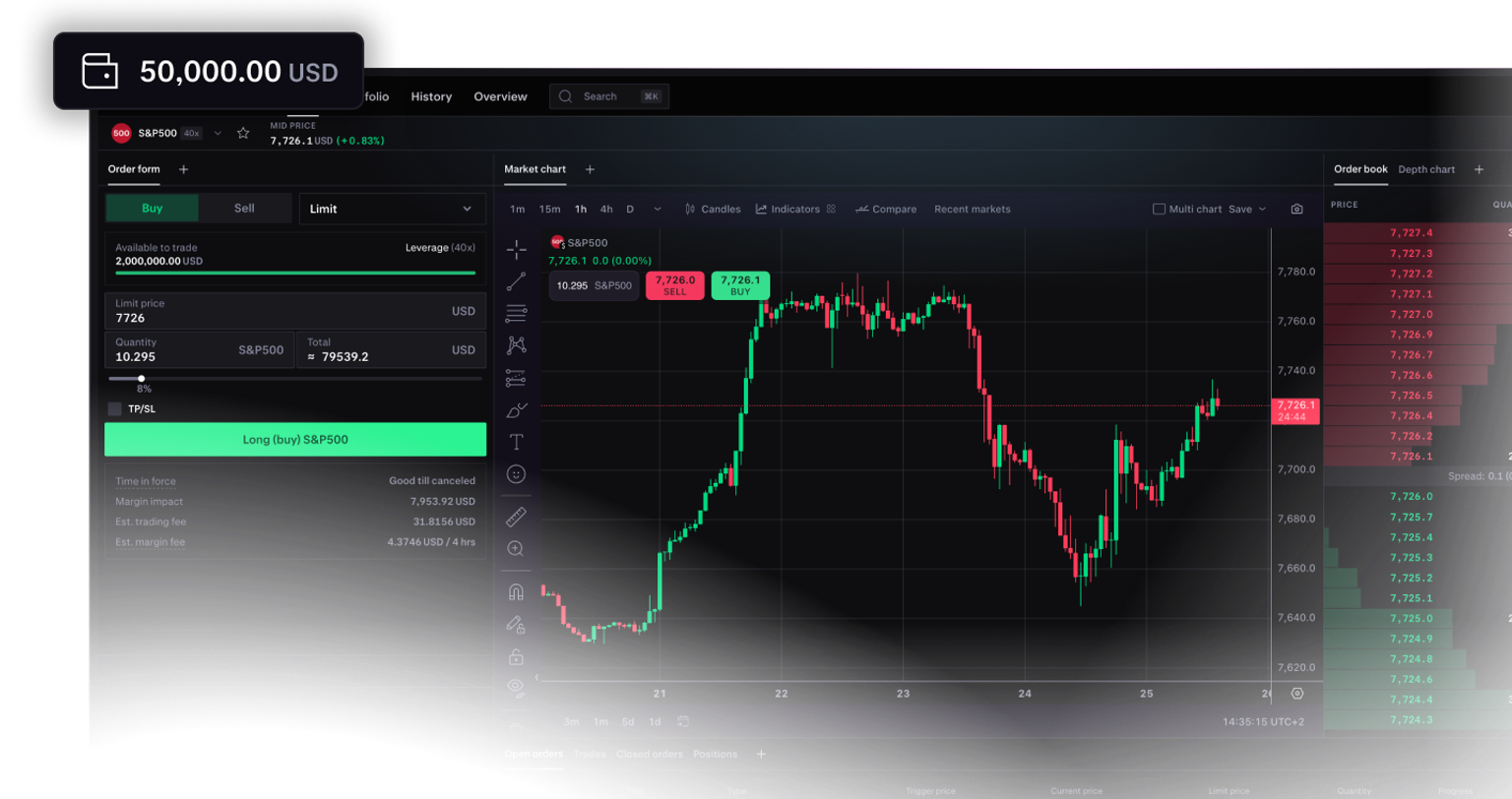
Task: Open the History page
Action: coord(431,96)
